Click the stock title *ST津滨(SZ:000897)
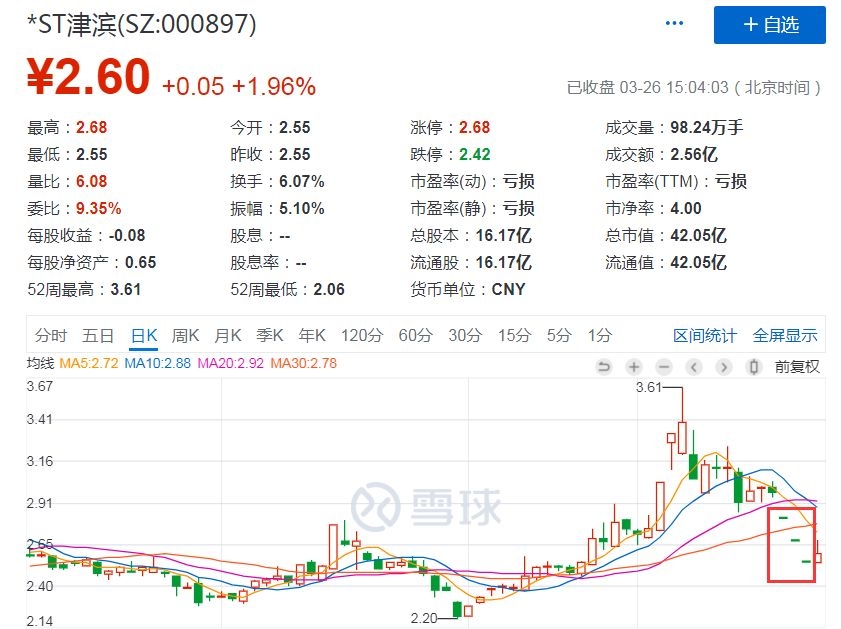The width and height of the screenshot is (841, 629). [x=141, y=24]
